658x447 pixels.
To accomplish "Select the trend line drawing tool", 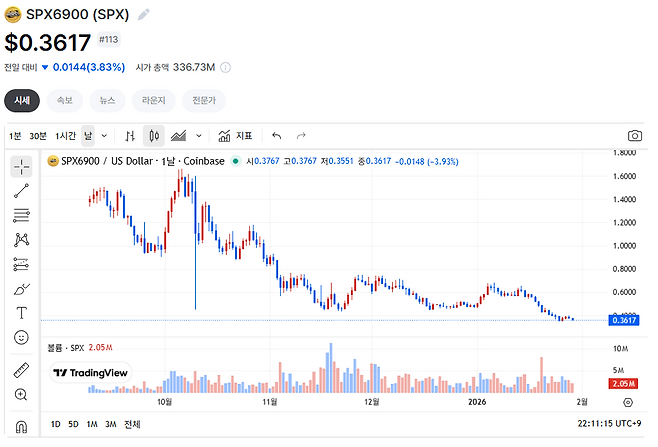I will [21, 190].
